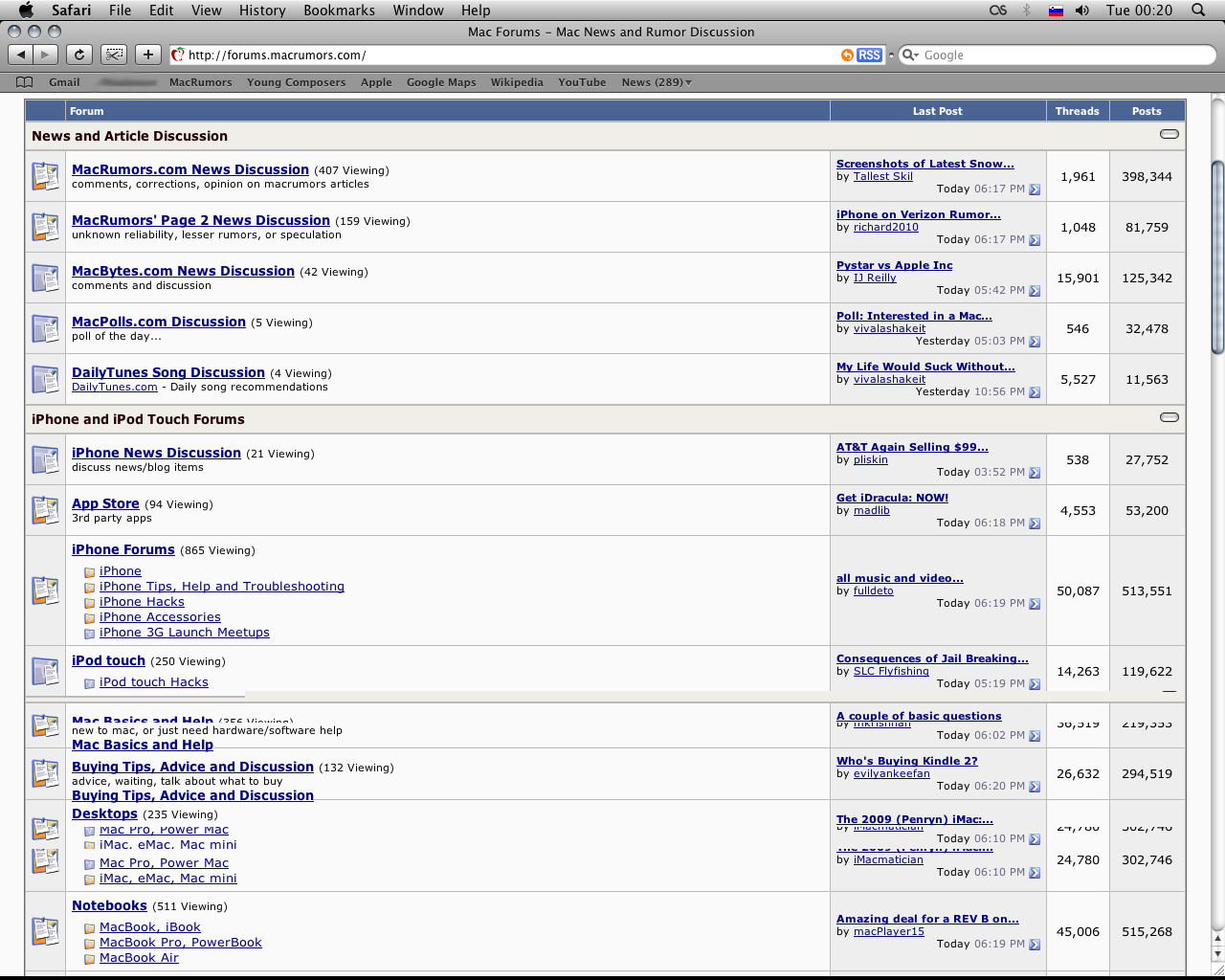
Task: Add bookmark with the plus button
Action: [147, 55]
